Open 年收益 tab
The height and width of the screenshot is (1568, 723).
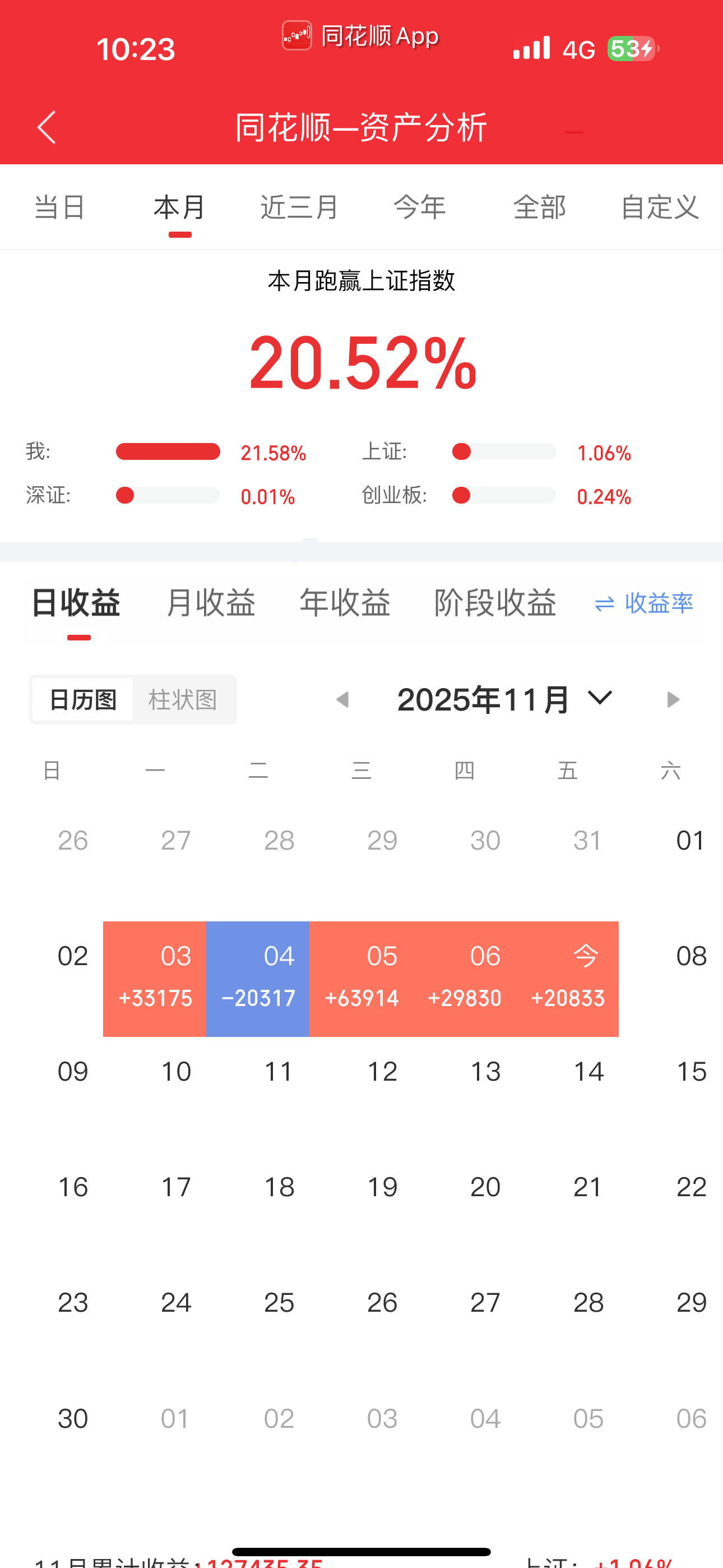coord(345,603)
